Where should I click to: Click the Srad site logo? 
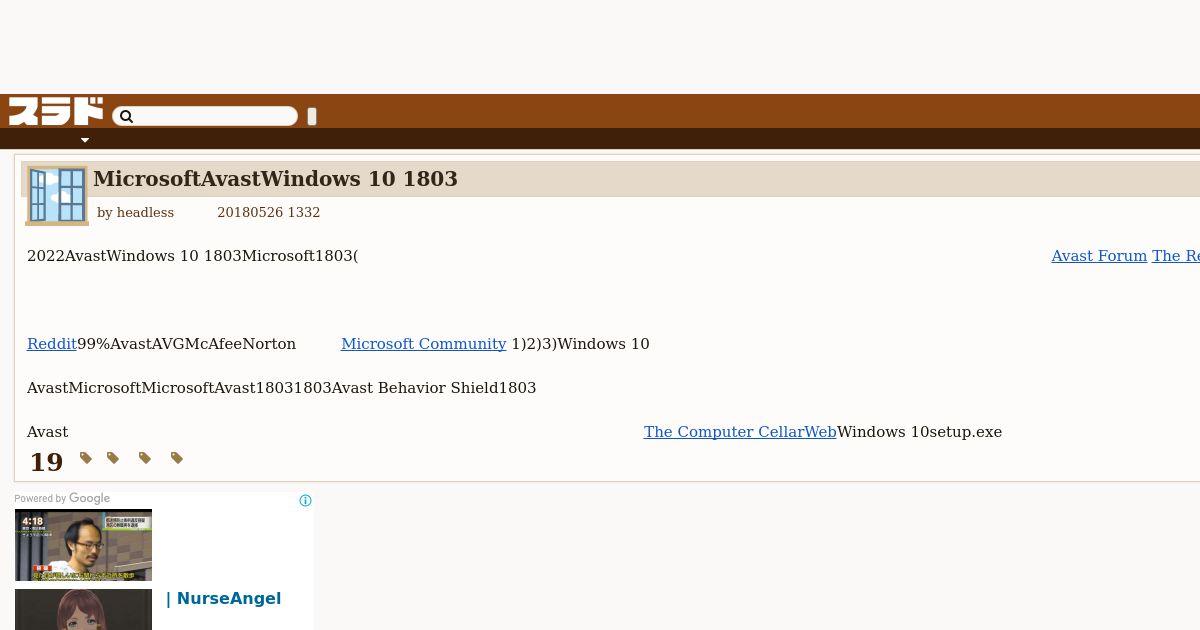pyautogui.click(x=56, y=111)
